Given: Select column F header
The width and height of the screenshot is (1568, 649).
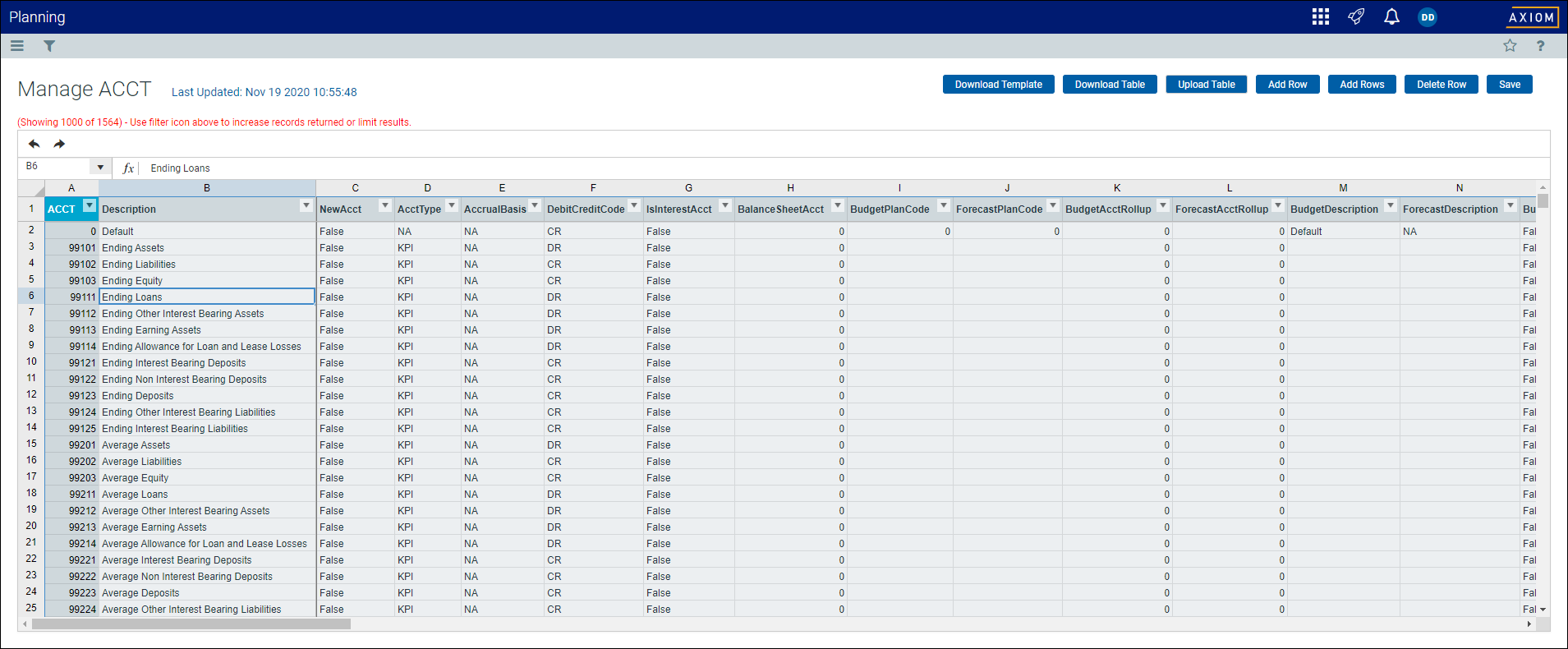Looking at the screenshot, I should [x=593, y=188].
